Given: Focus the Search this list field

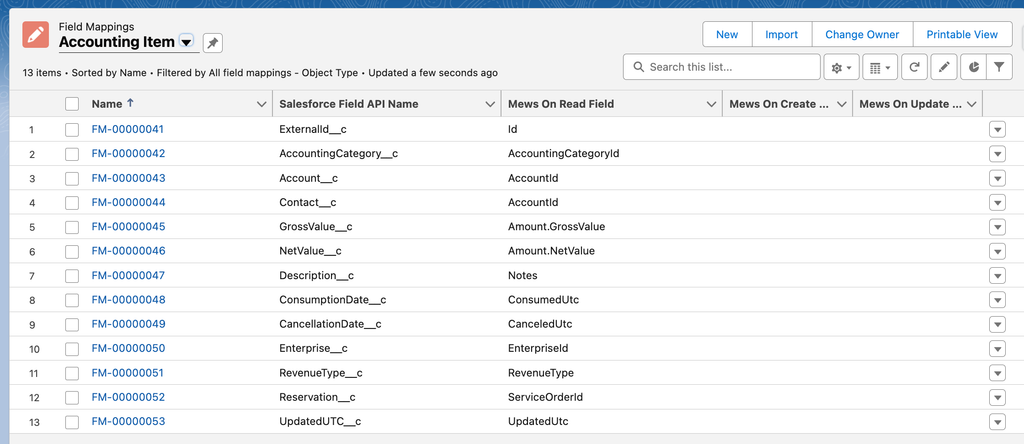Looking at the screenshot, I should tap(722, 67).
